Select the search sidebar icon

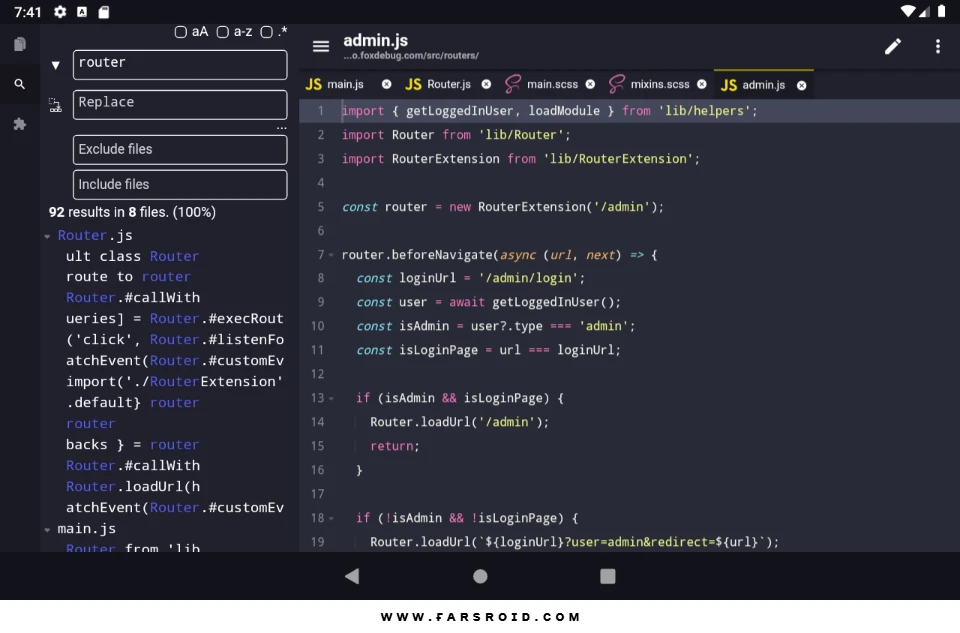(20, 84)
